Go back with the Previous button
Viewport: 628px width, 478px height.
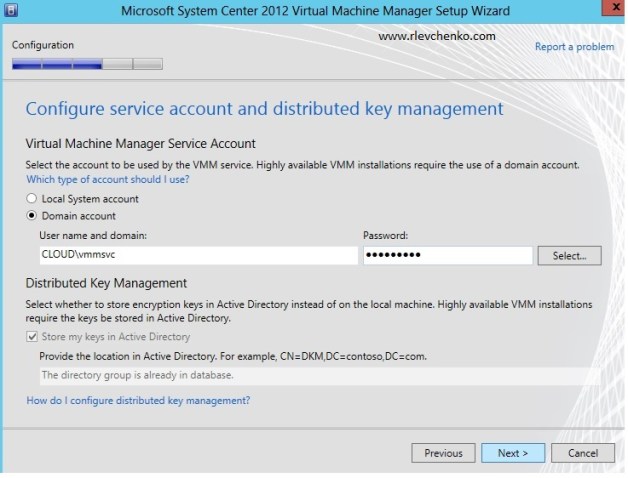pos(443,453)
